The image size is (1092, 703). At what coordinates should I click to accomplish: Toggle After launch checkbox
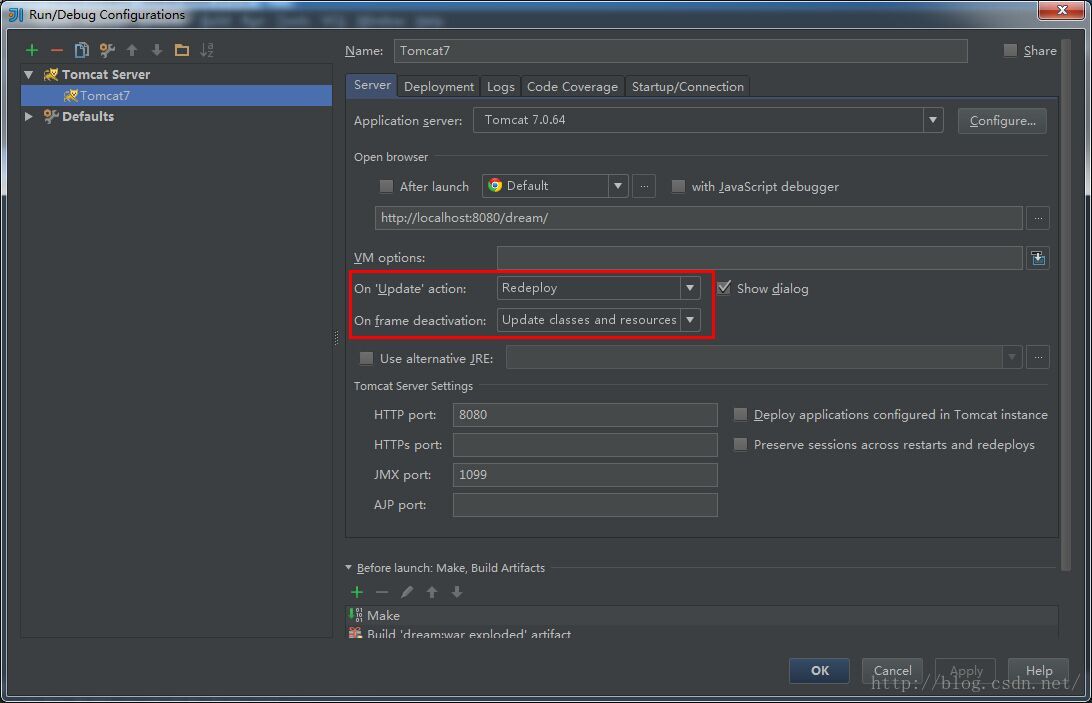(386, 186)
